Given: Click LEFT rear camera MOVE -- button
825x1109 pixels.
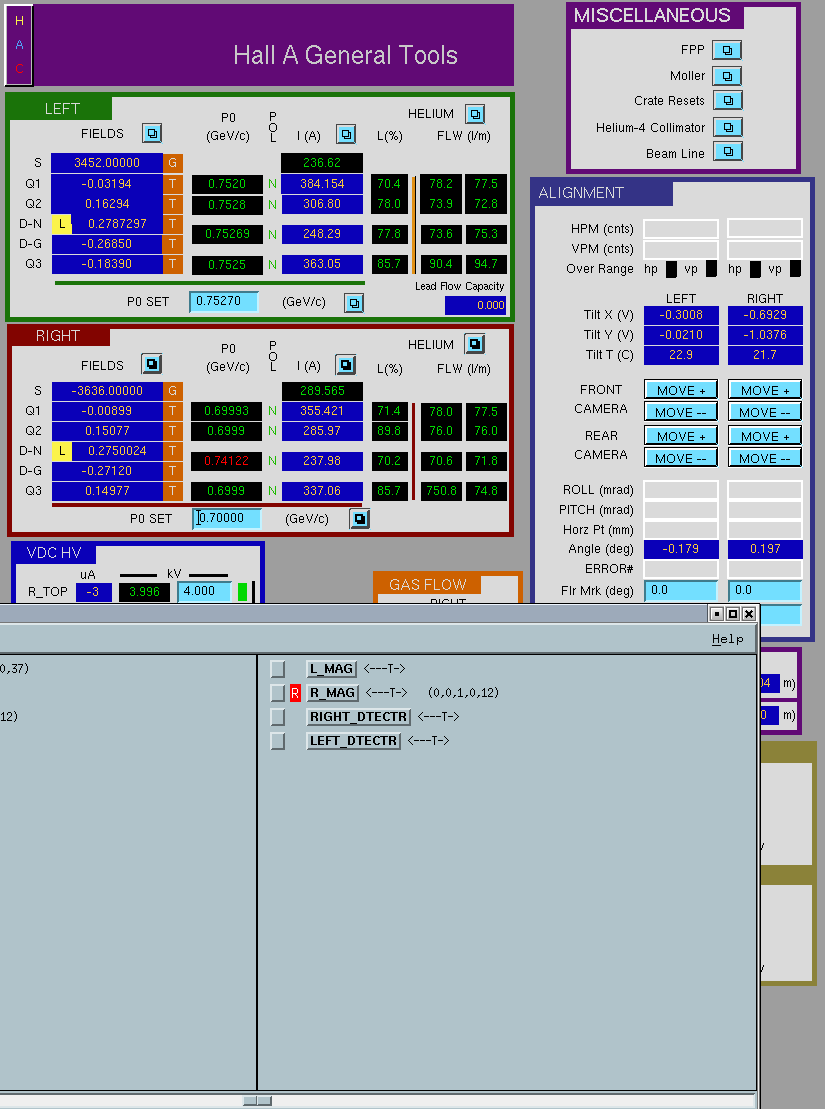Looking at the screenshot, I should coord(681,458).
